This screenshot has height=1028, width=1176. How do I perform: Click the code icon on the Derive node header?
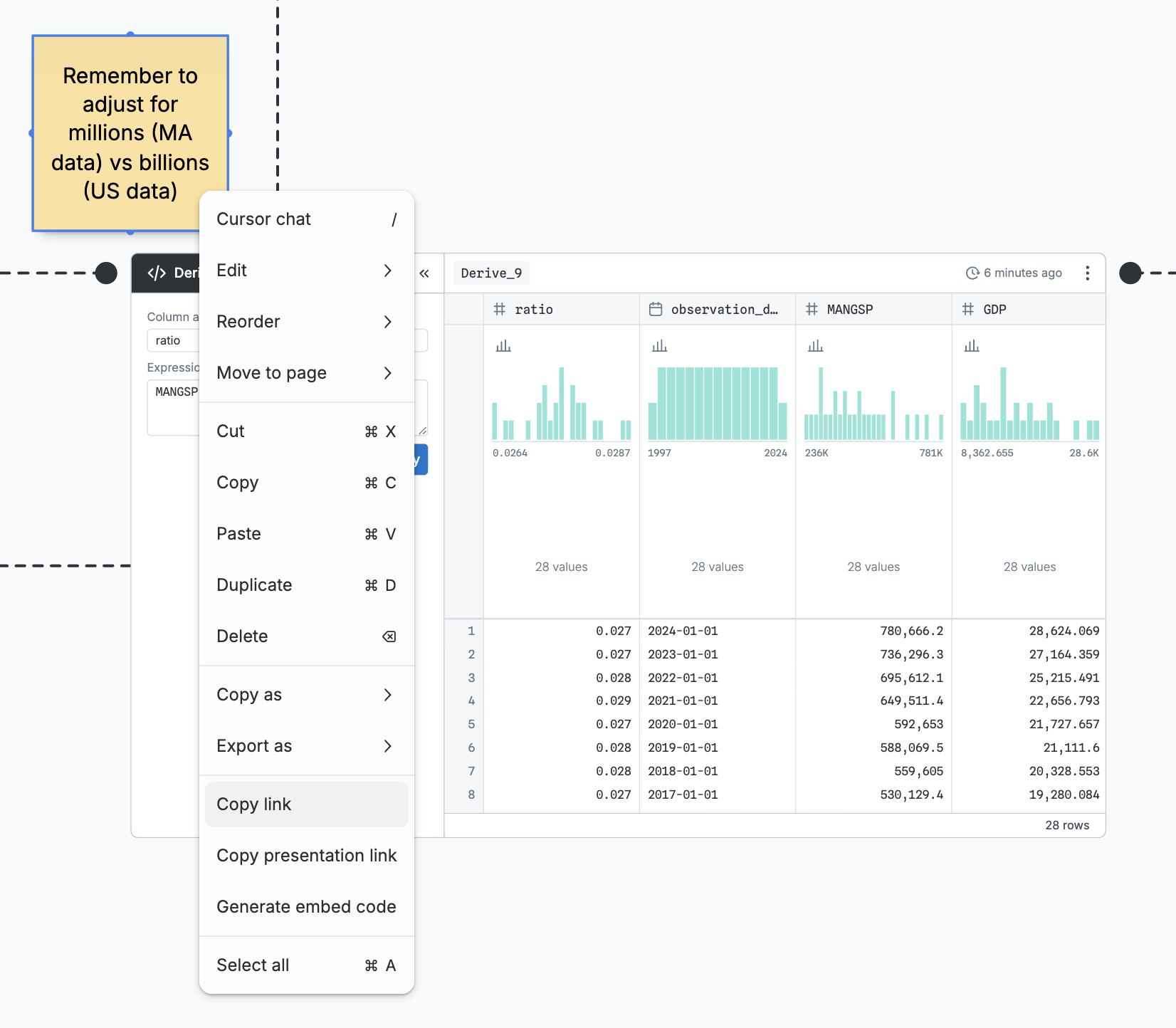157,273
